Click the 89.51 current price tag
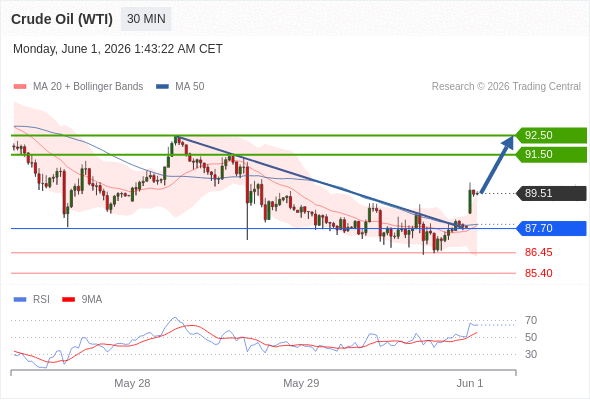 tap(551, 193)
